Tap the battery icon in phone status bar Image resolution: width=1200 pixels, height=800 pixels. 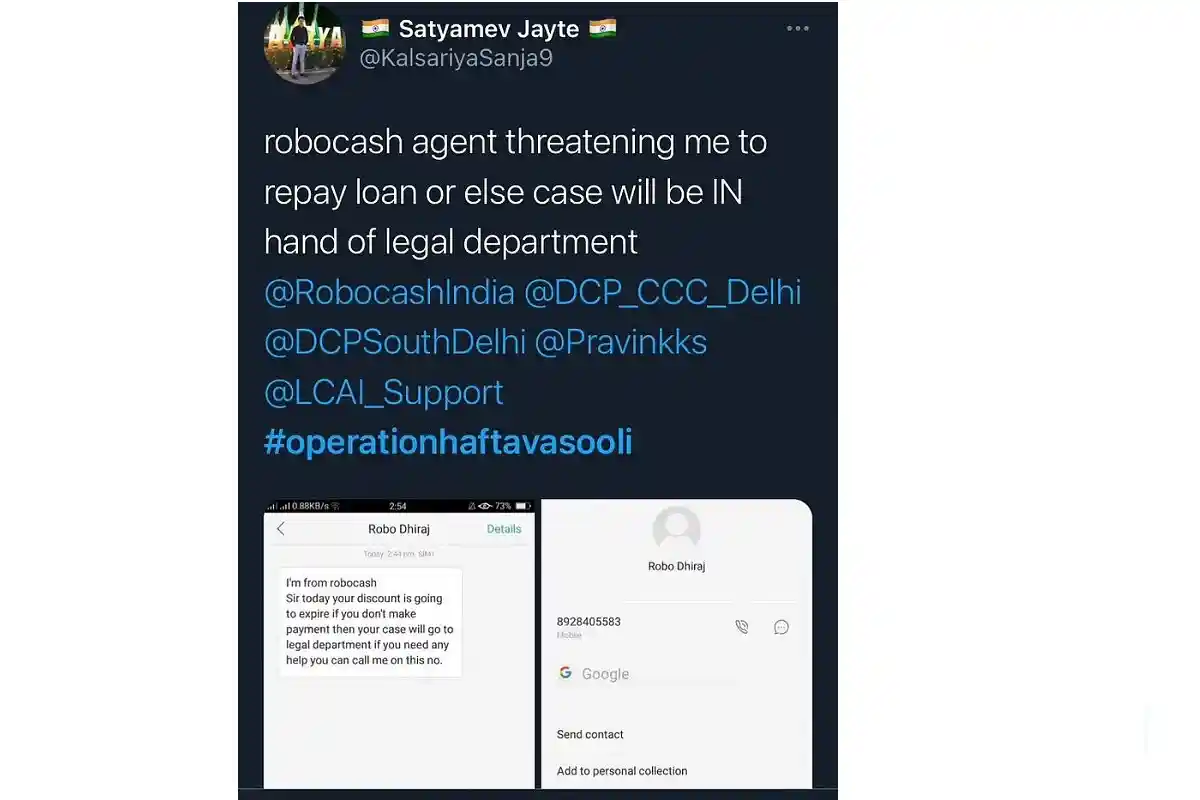[517, 507]
